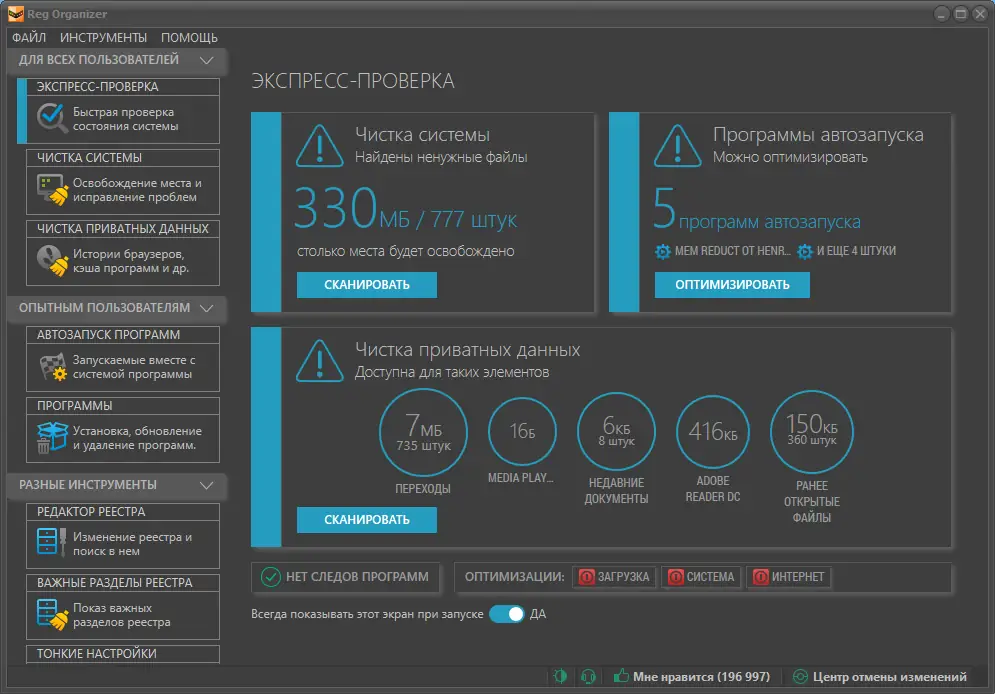This screenshot has height=694, width=995.
Task: Click the ADOBE READER DC circle
Action: coord(713,431)
